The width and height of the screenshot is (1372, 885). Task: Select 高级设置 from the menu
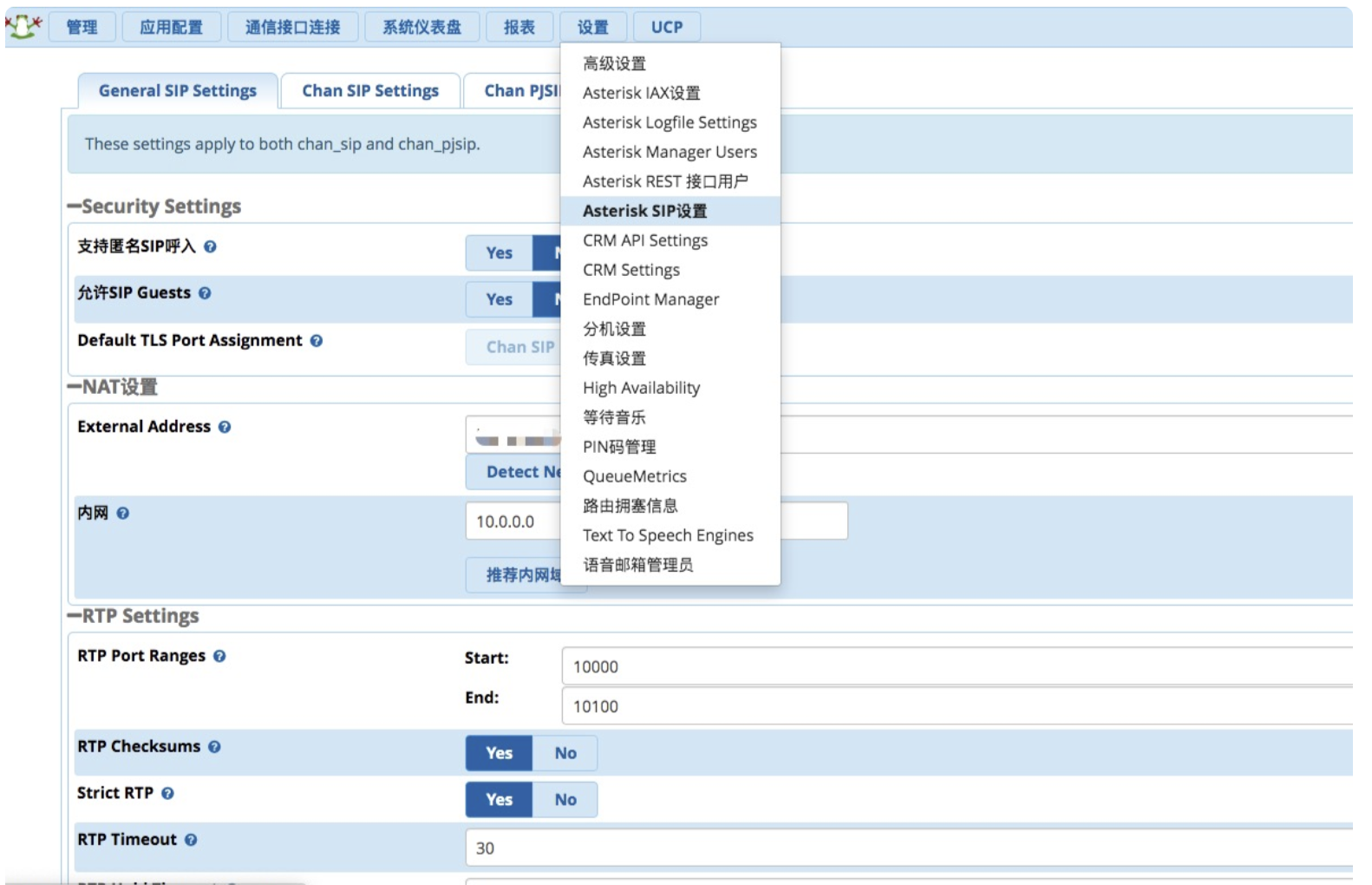670,63
